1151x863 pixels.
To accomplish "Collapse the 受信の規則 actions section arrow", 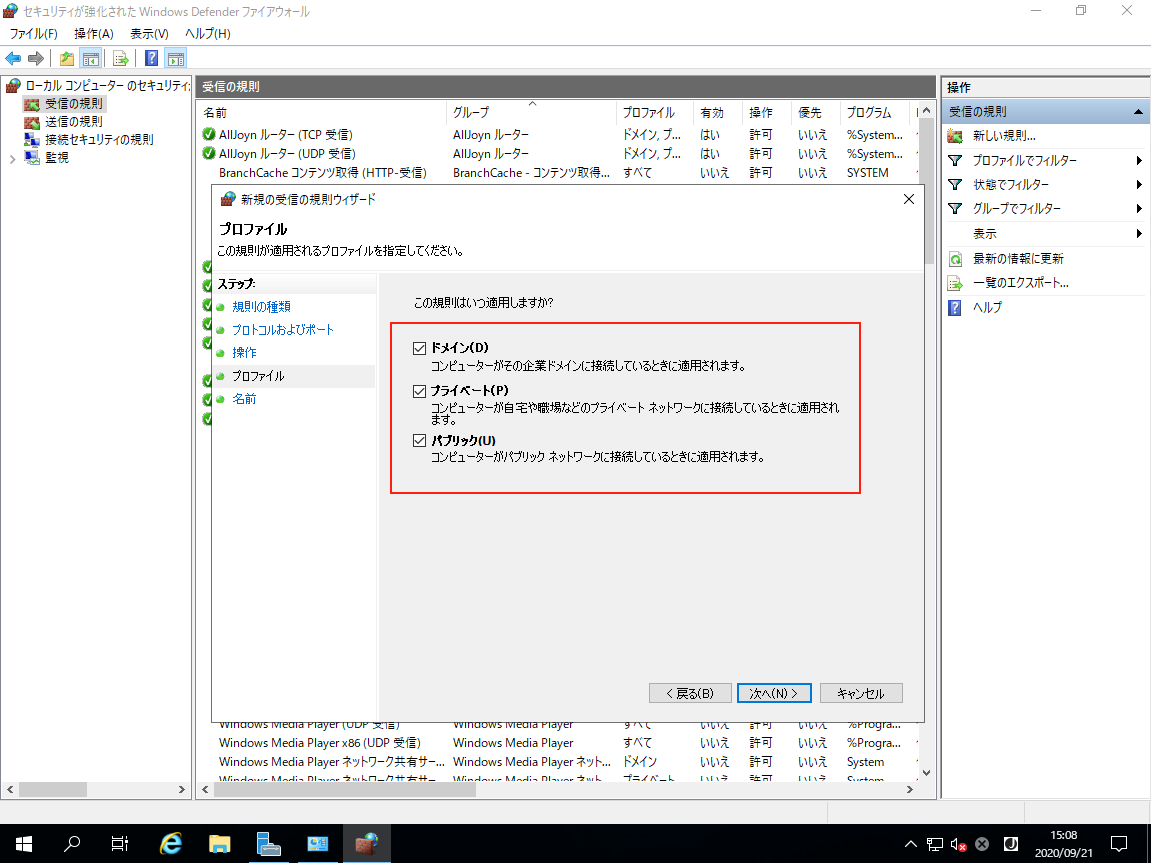I will [1139, 112].
